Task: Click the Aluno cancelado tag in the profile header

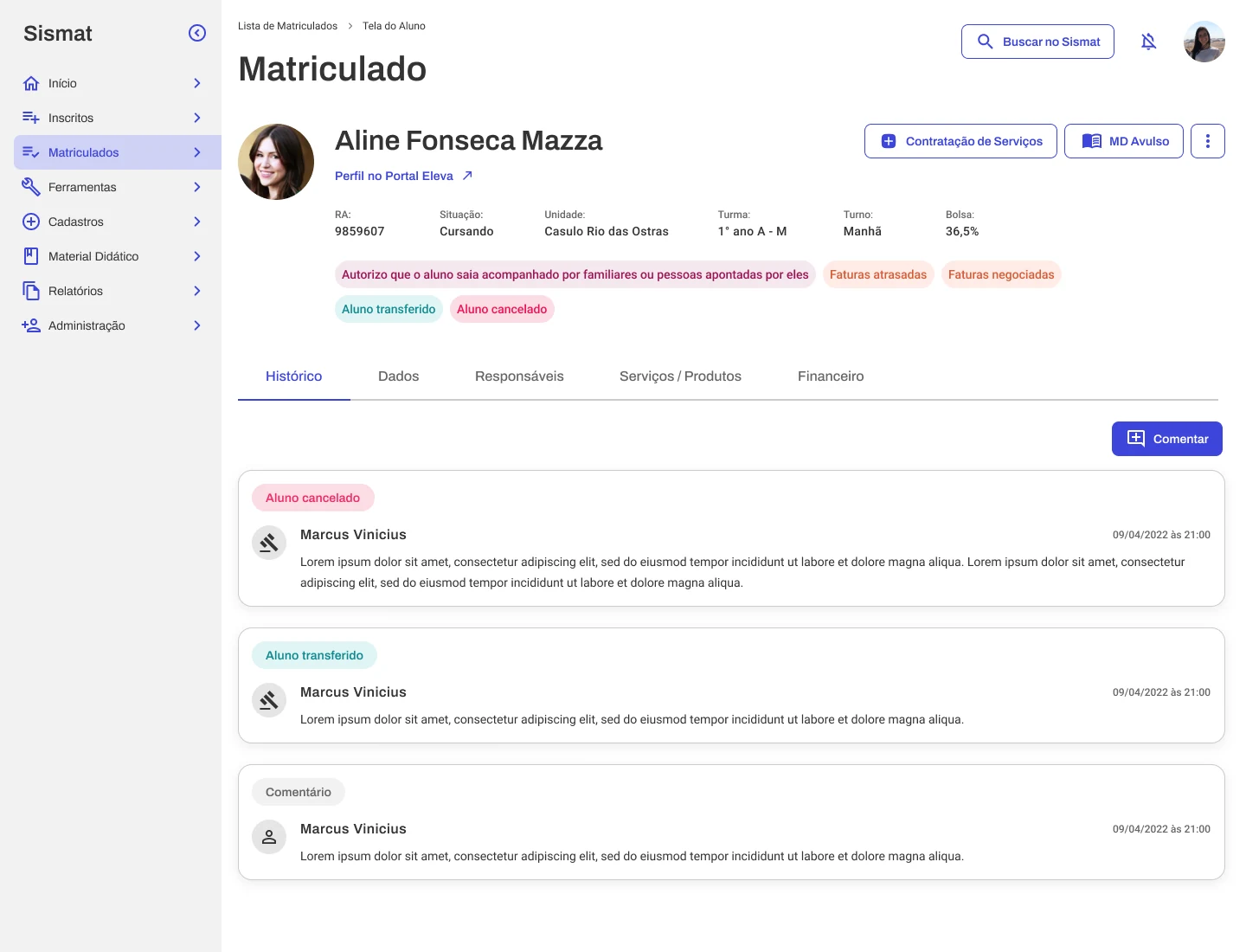Action: [x=502, y=309]
